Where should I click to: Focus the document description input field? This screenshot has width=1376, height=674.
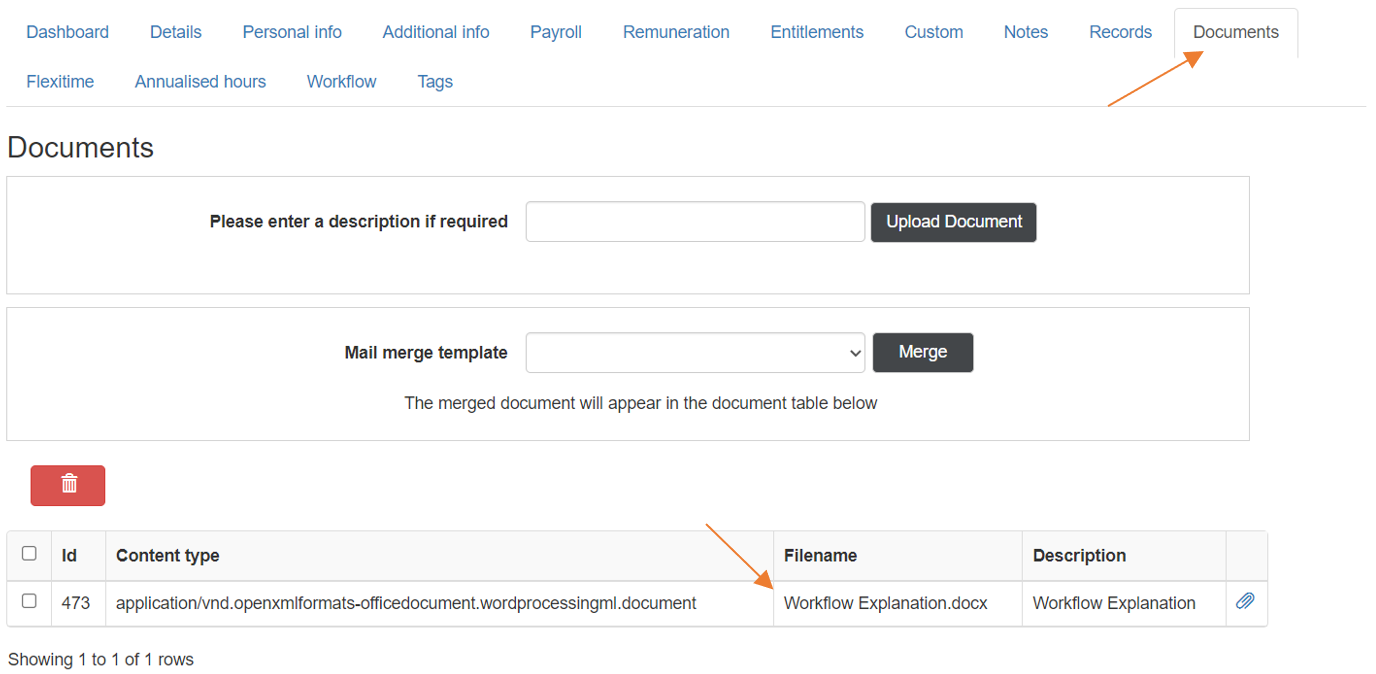[x=695, y=222]
